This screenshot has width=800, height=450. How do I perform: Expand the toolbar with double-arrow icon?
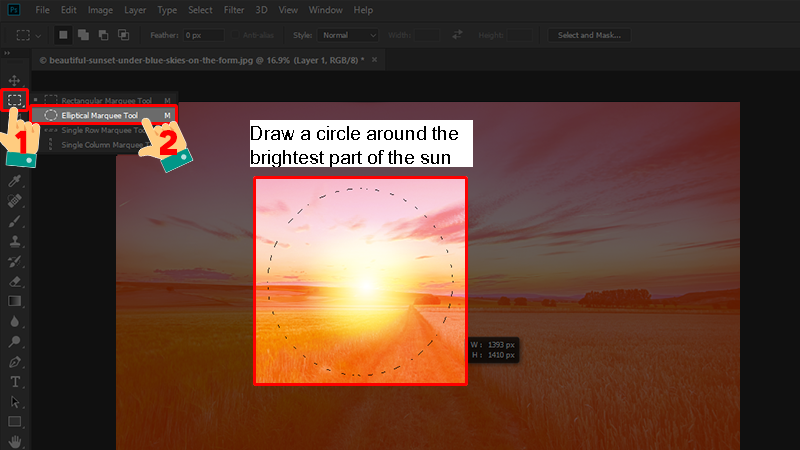click(x=7, y=53)
